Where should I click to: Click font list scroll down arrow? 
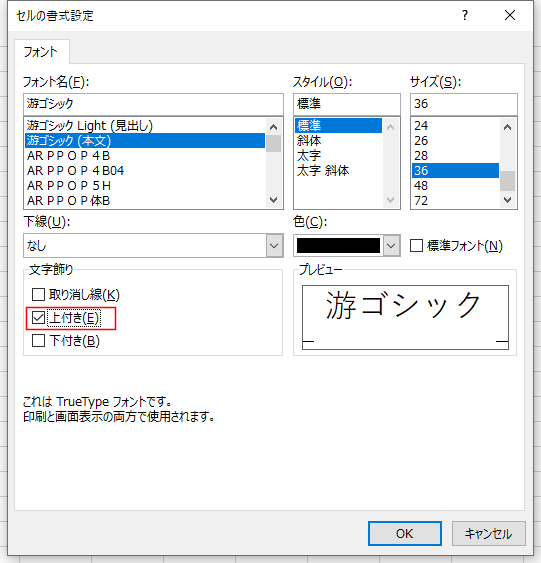[x=274, y=200]
